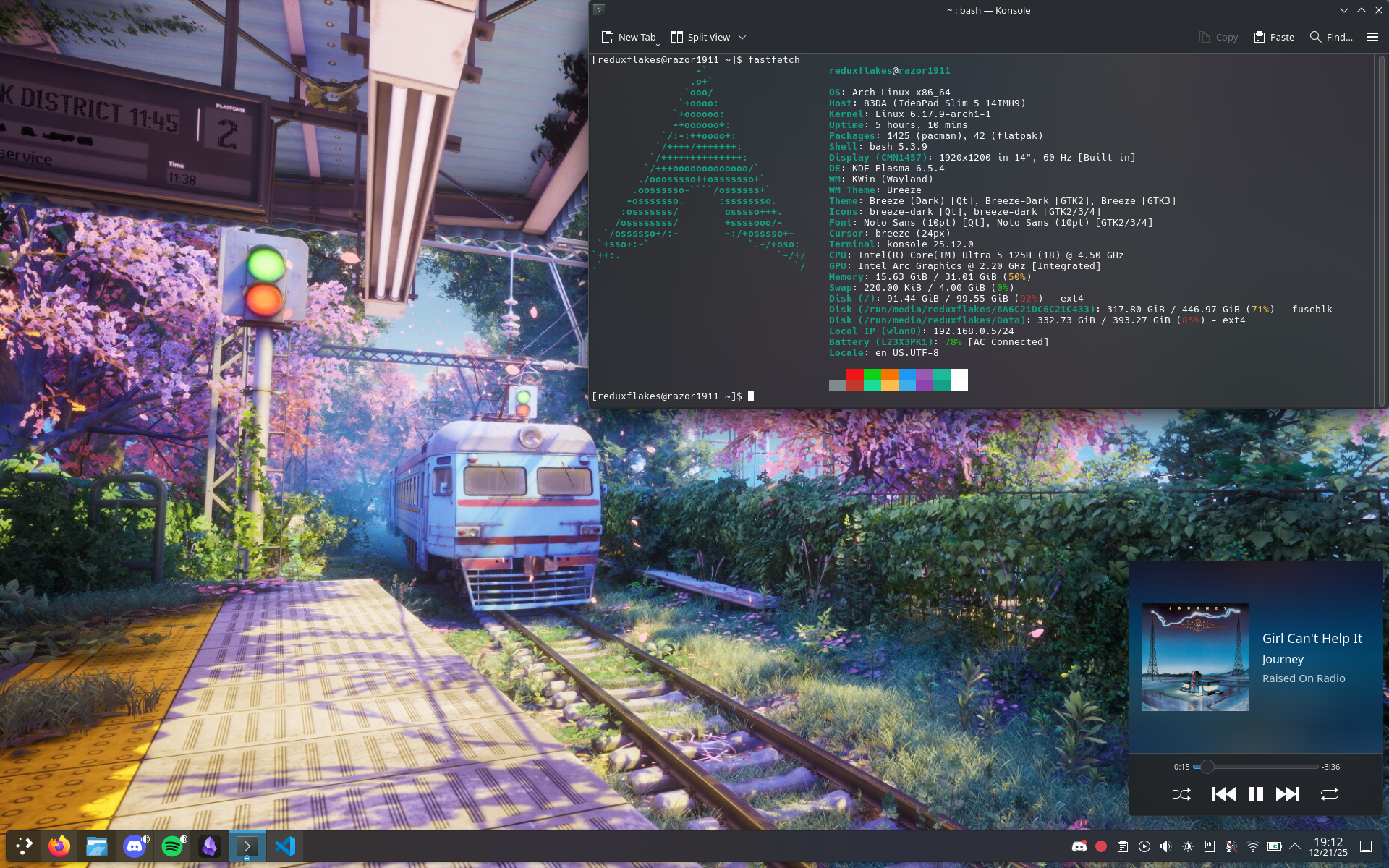
Task: Click the clipboard icon in the system tray
Action: [1123, 846]
